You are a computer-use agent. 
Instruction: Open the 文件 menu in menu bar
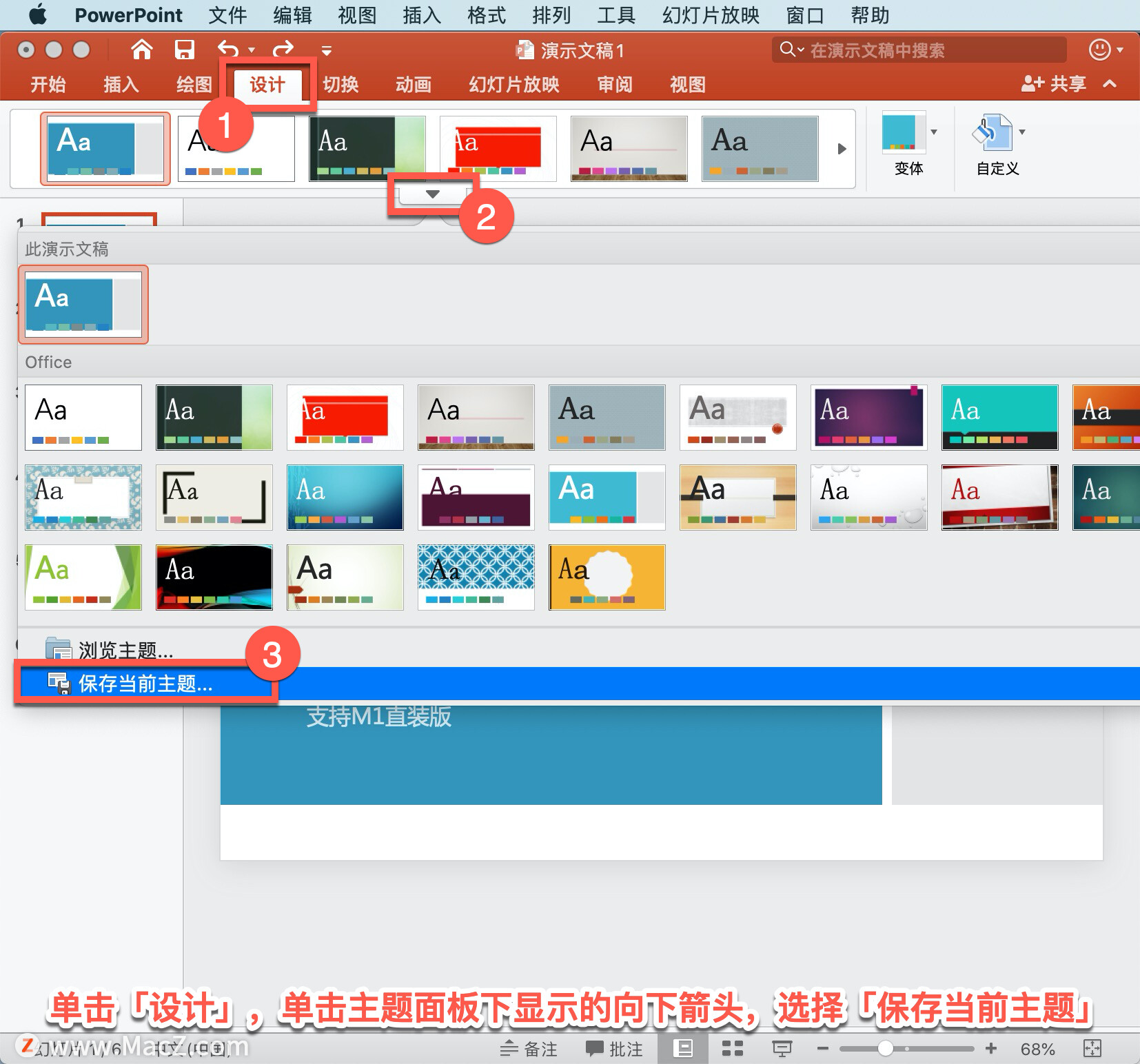(x=227, y=14)
